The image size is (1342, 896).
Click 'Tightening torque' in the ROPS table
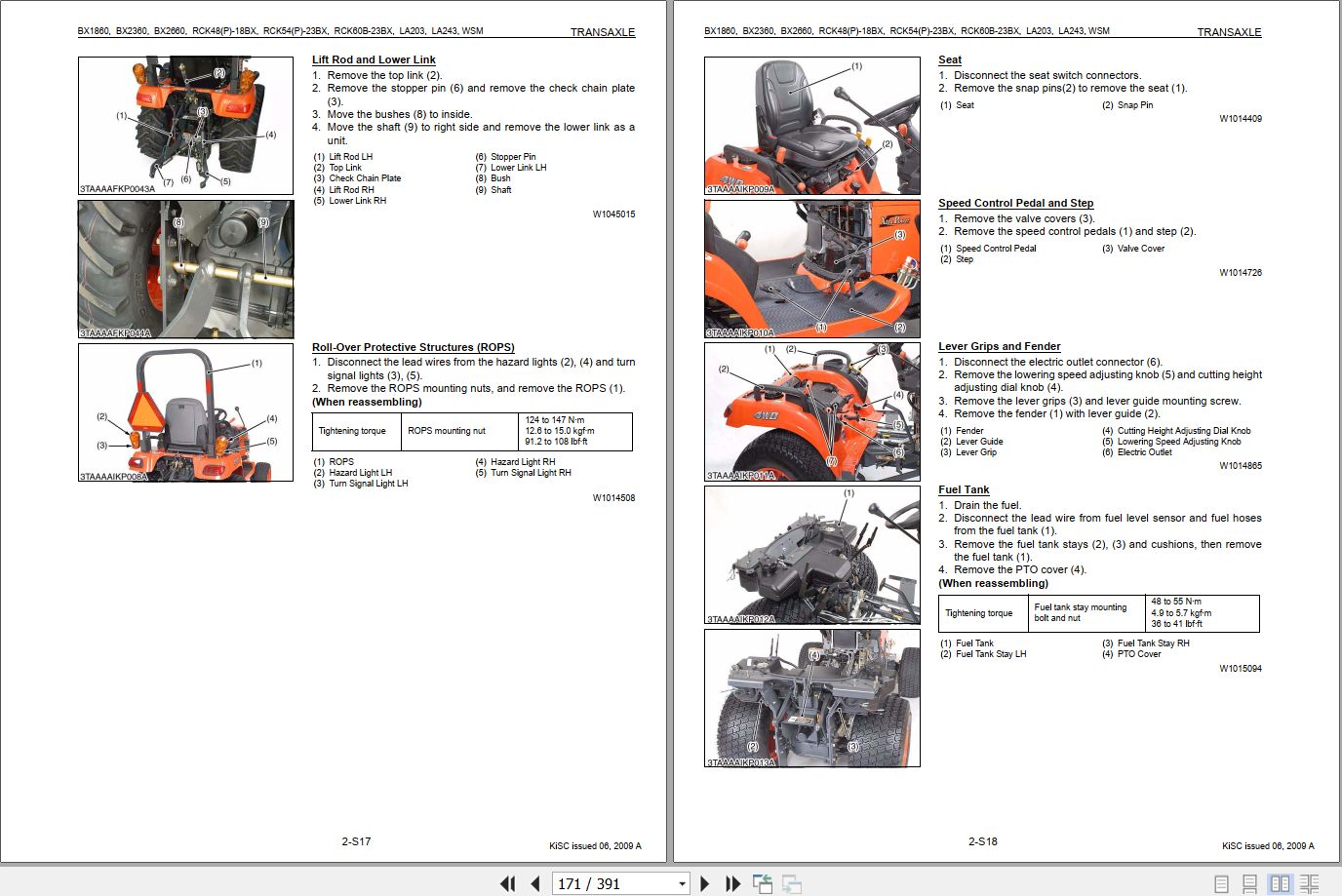click(352, 431)
